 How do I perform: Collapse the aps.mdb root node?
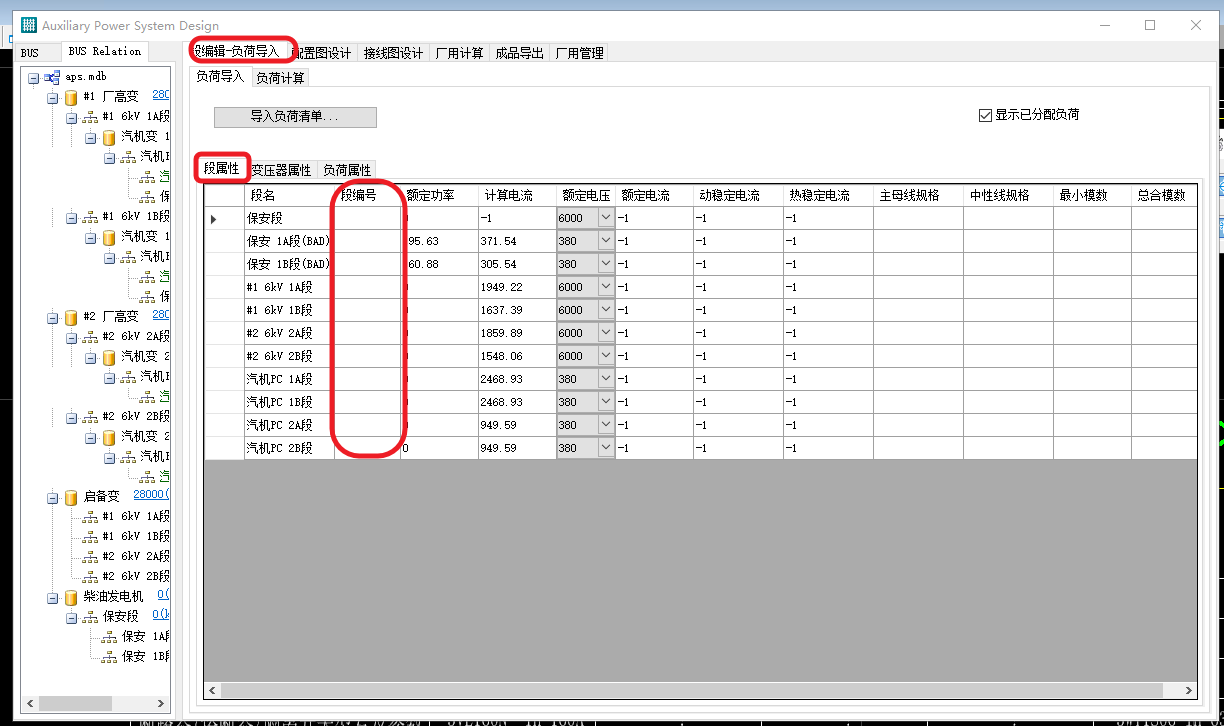33,78
